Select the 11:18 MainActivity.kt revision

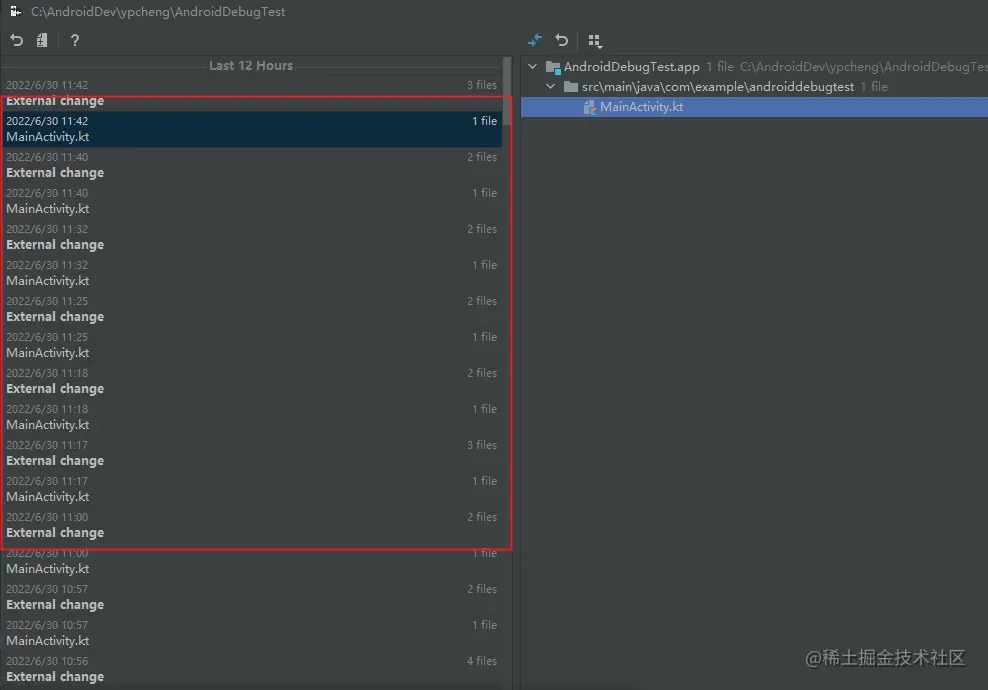tap(251, 417)
